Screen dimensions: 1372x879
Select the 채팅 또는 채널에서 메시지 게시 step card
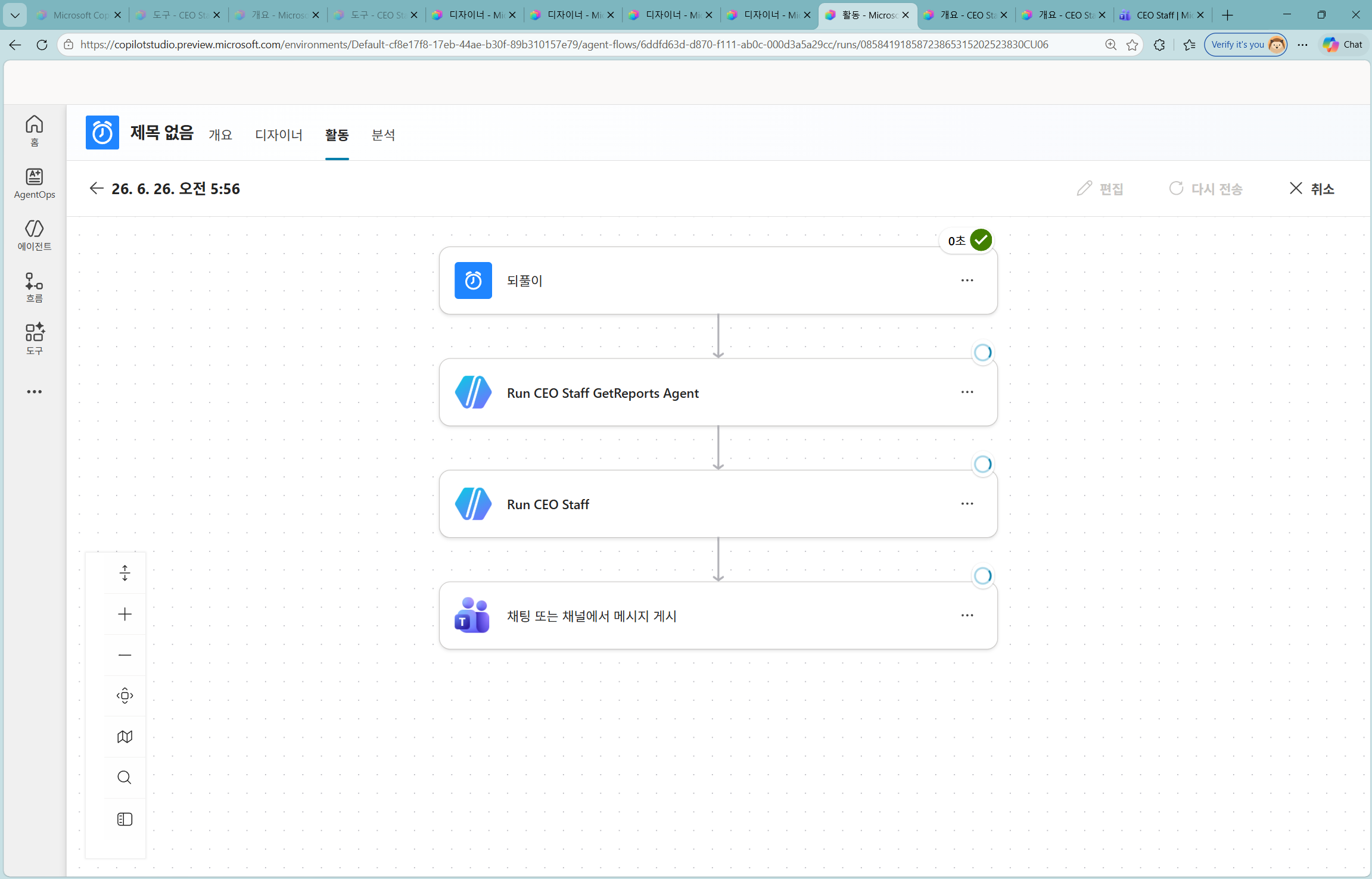pos(718,615)
